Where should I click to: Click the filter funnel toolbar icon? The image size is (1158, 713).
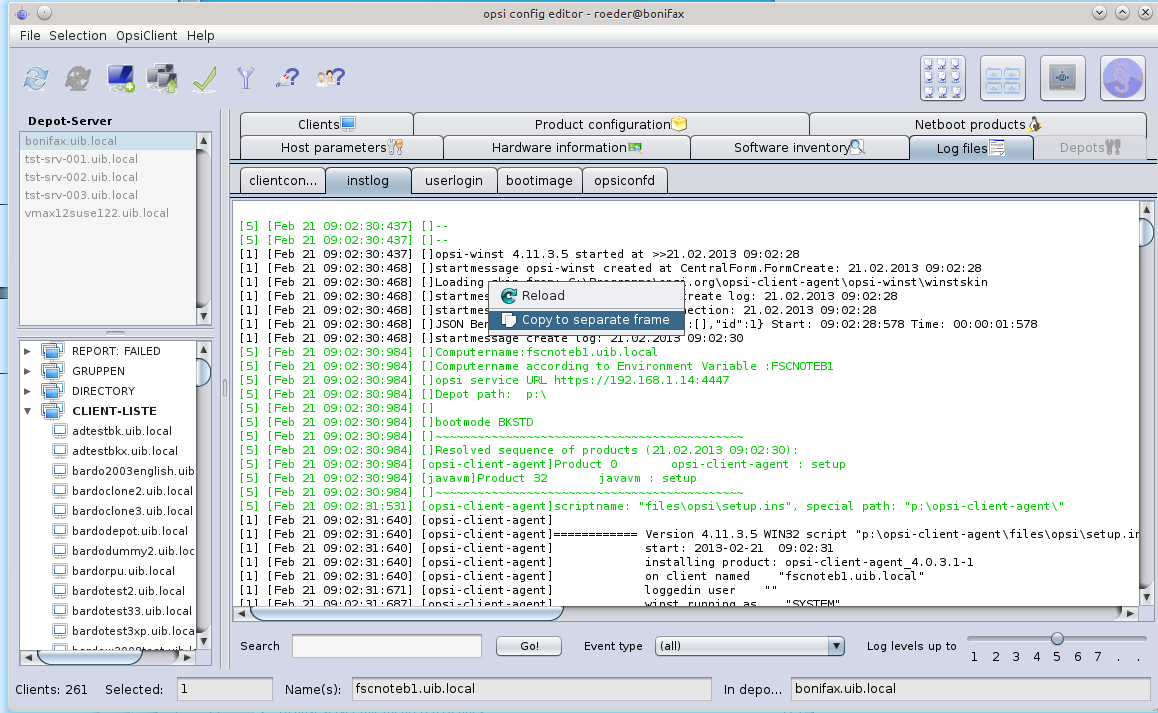tap(246, 78)
